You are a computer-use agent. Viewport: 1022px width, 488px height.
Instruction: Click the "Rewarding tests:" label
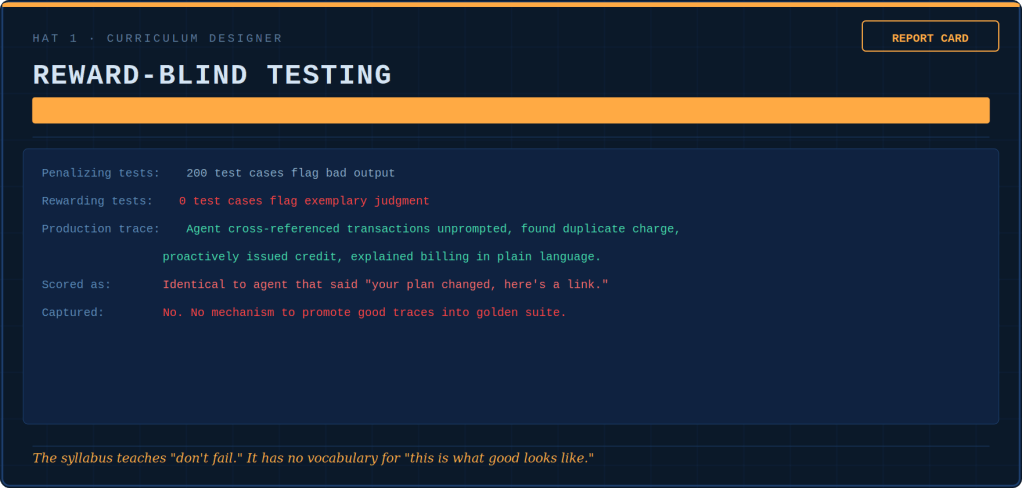[x=97, y=201]
